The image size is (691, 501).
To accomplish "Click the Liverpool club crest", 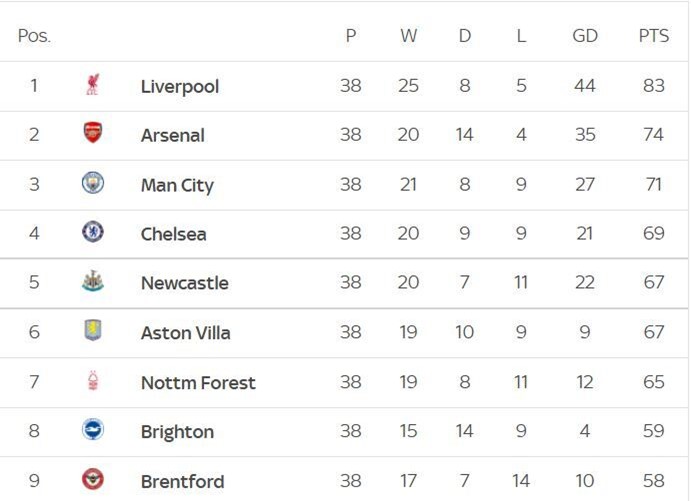I will click(93, 85).
